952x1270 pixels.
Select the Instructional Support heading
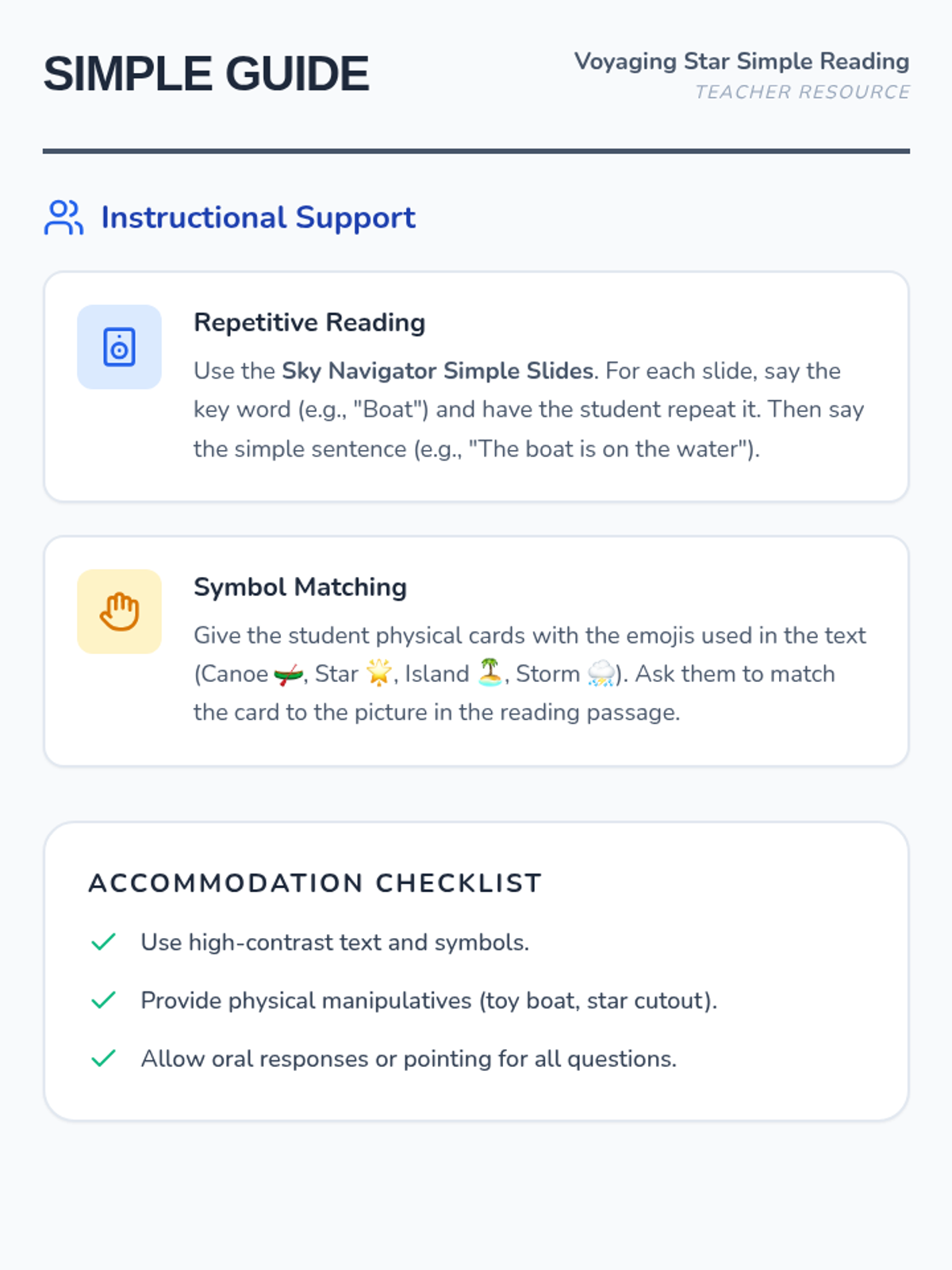[x=258, y=217]
